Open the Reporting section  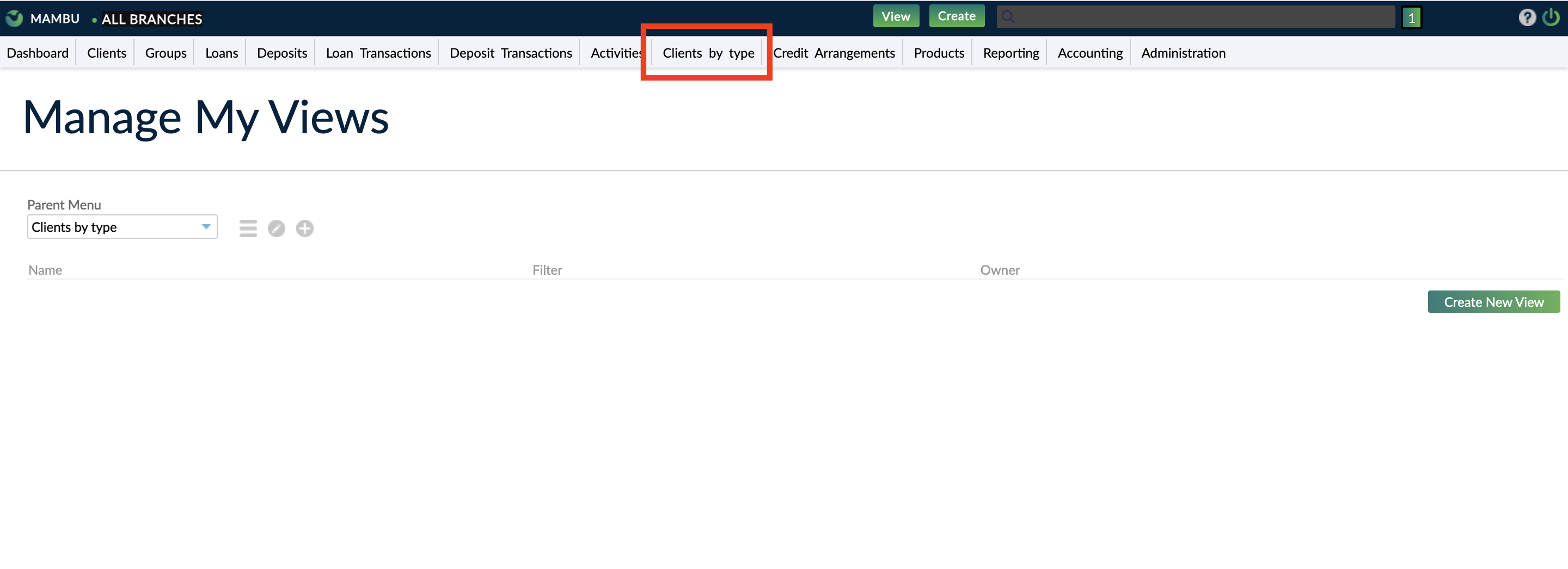click(x=1011, y=53)
